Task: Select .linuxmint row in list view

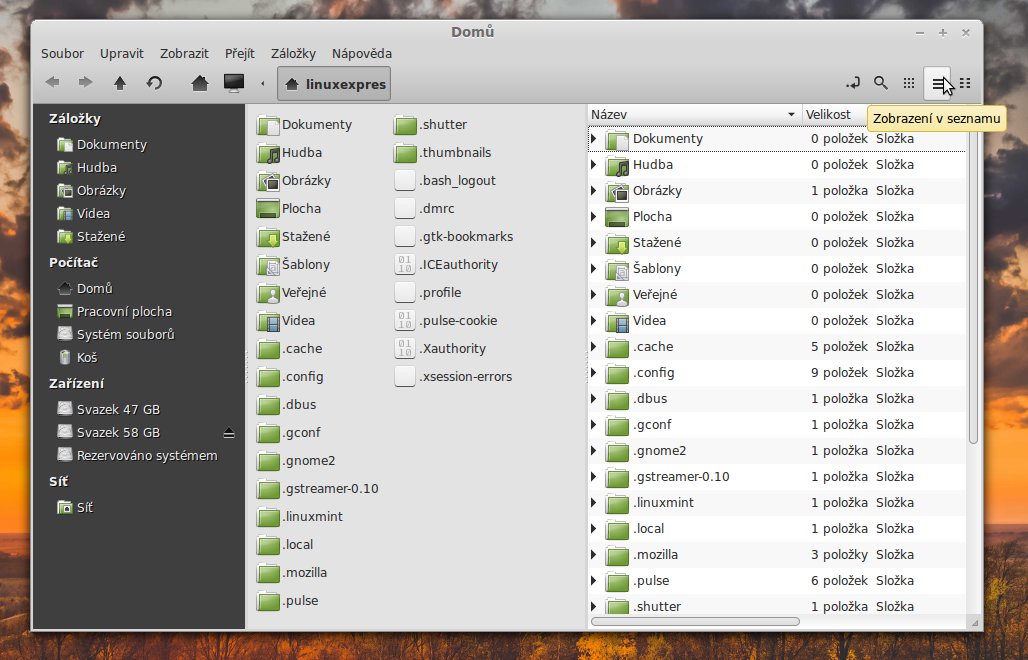Action: point(777,503)
